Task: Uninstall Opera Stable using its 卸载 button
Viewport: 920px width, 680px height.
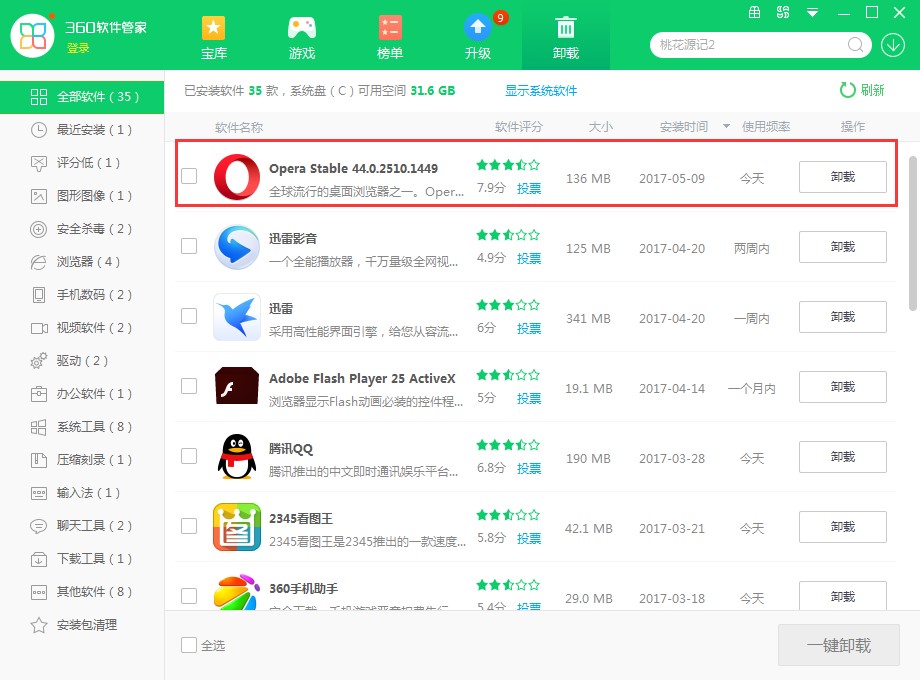Action: pos(842,176)
